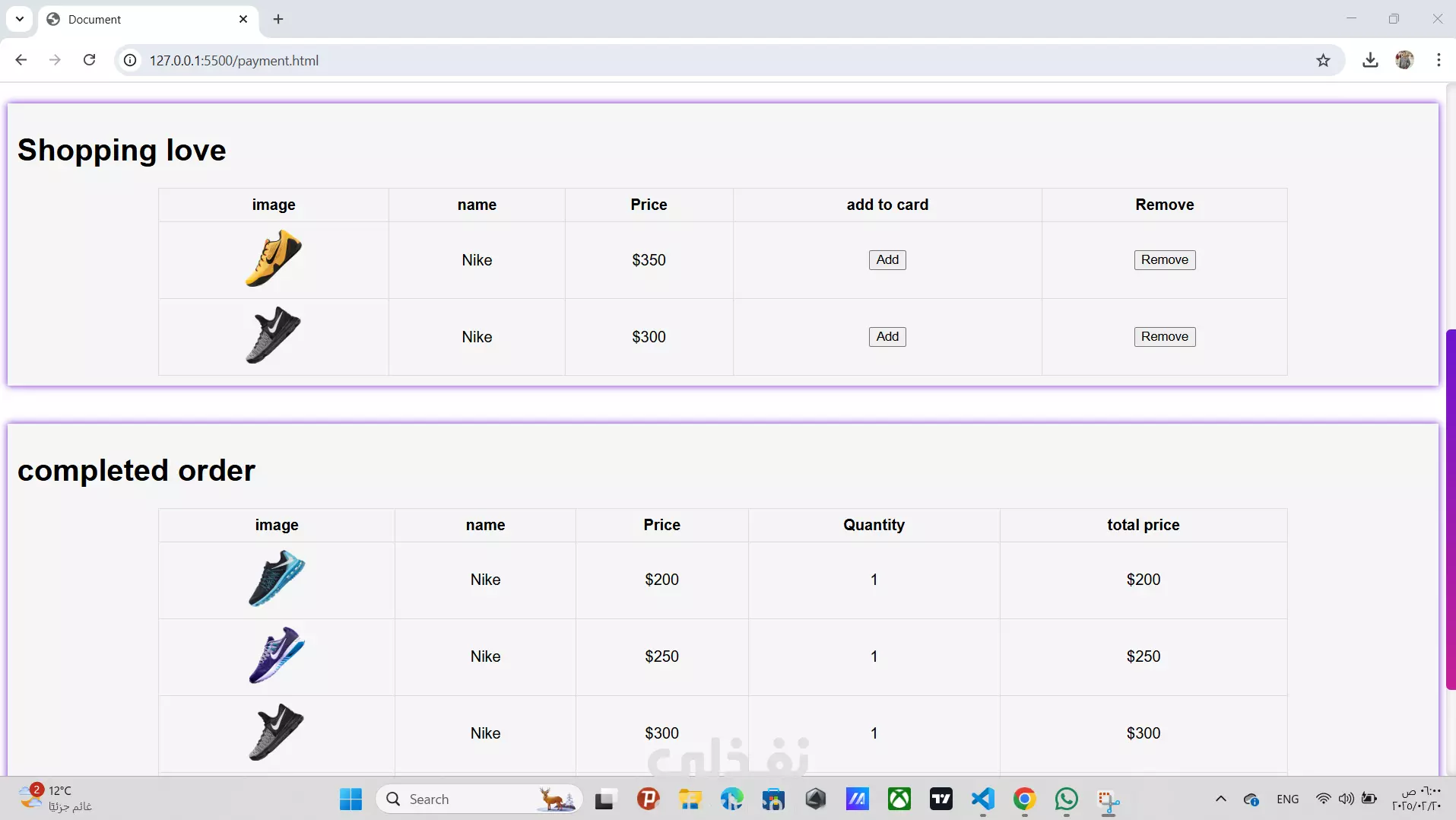Click the 'completed order' heading
Viewport: 1456px width, 820px height.
[x=136, y=470]
